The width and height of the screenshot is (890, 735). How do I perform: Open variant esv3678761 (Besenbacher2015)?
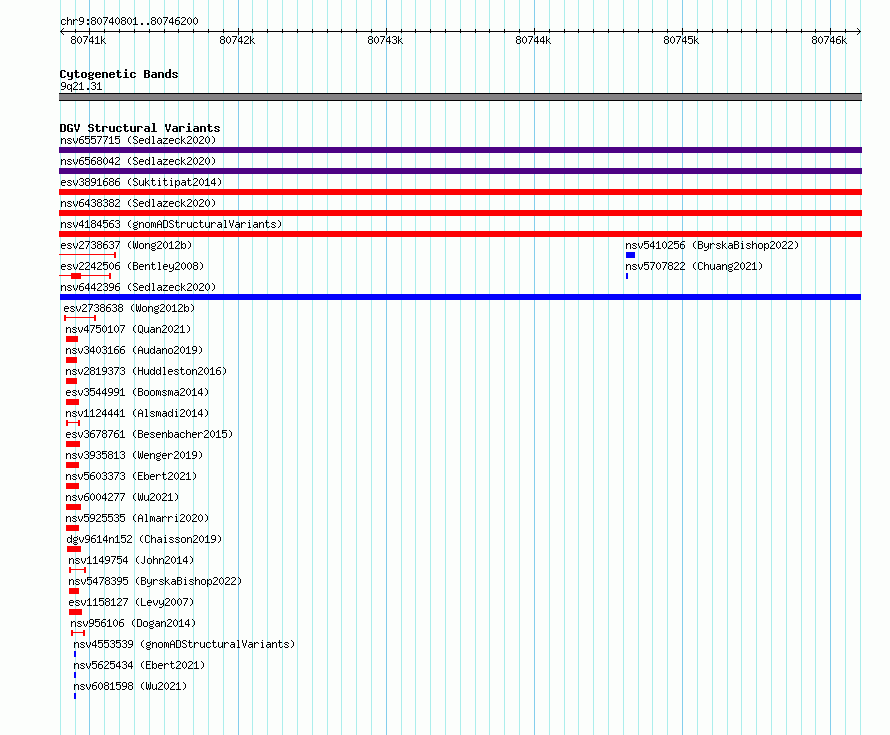[149, 434]
